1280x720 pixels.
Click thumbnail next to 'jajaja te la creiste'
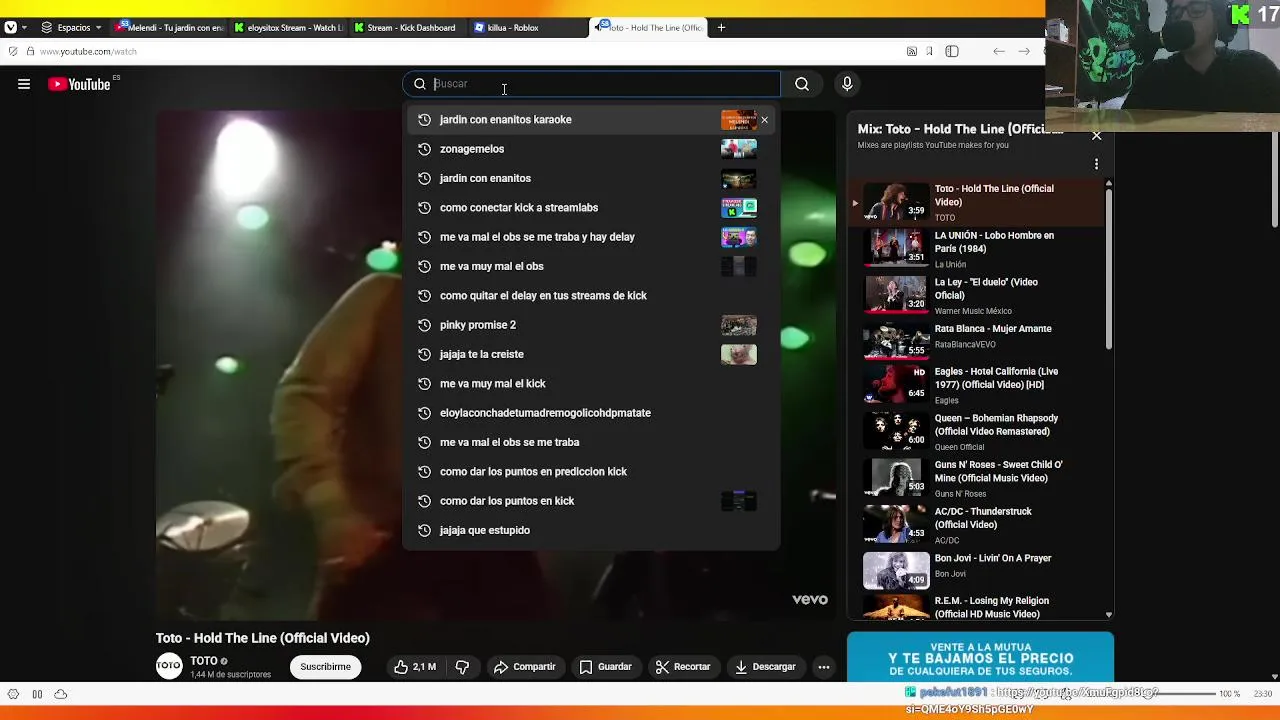[738, 354]
